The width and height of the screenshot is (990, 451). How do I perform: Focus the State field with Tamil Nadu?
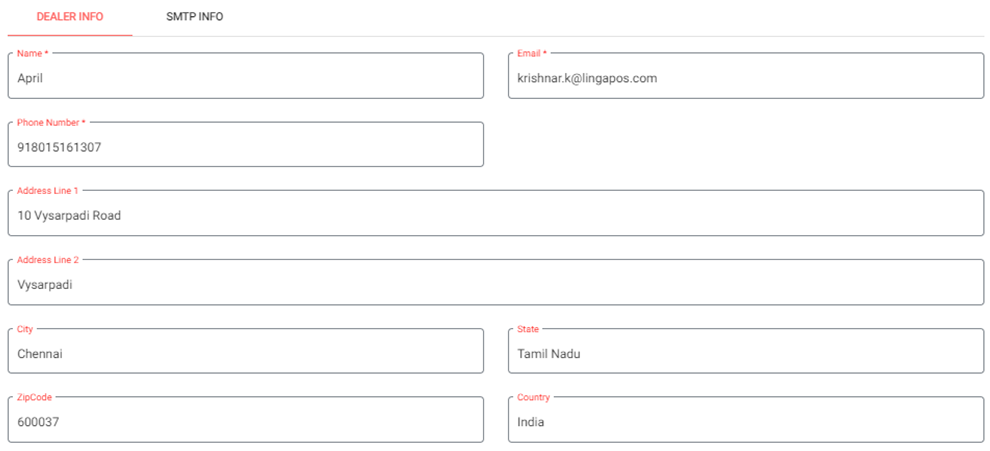point(745,353)
